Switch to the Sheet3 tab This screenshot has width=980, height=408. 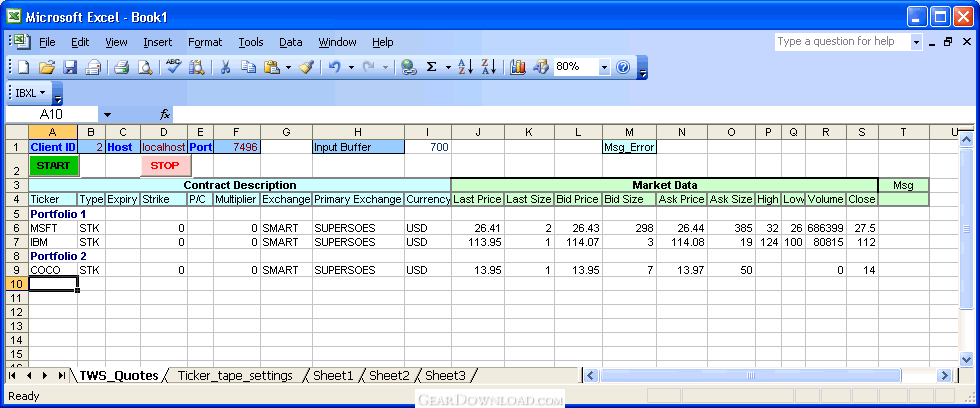click(446, 376)
